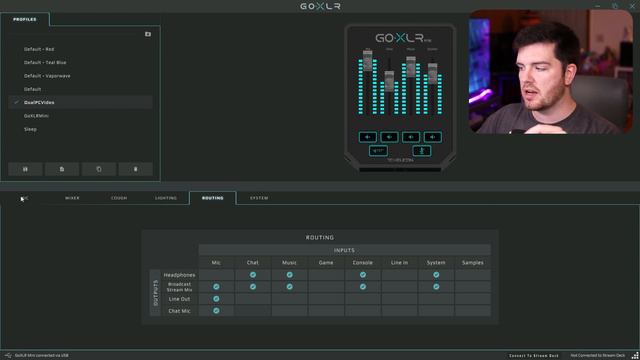
Task: Click the Not Connected to Stream Deck status
Action: [x=598, y=356]
